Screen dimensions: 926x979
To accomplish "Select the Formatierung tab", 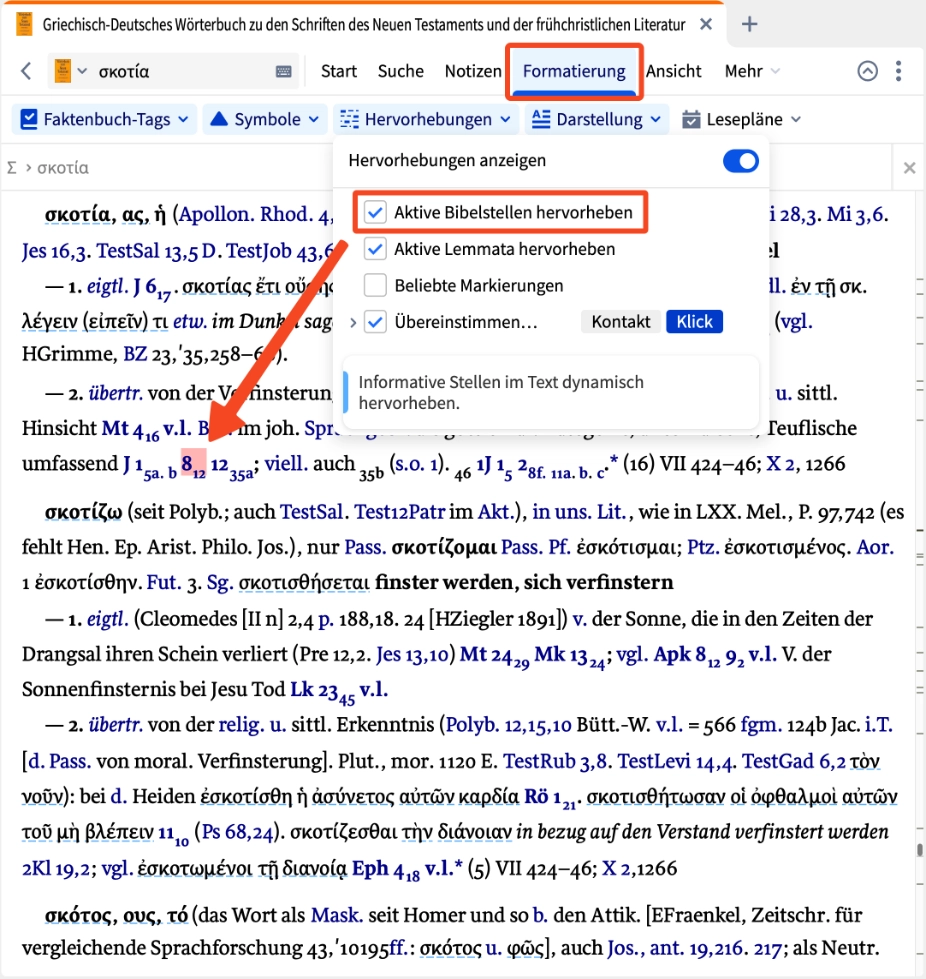I will (574, 71).
